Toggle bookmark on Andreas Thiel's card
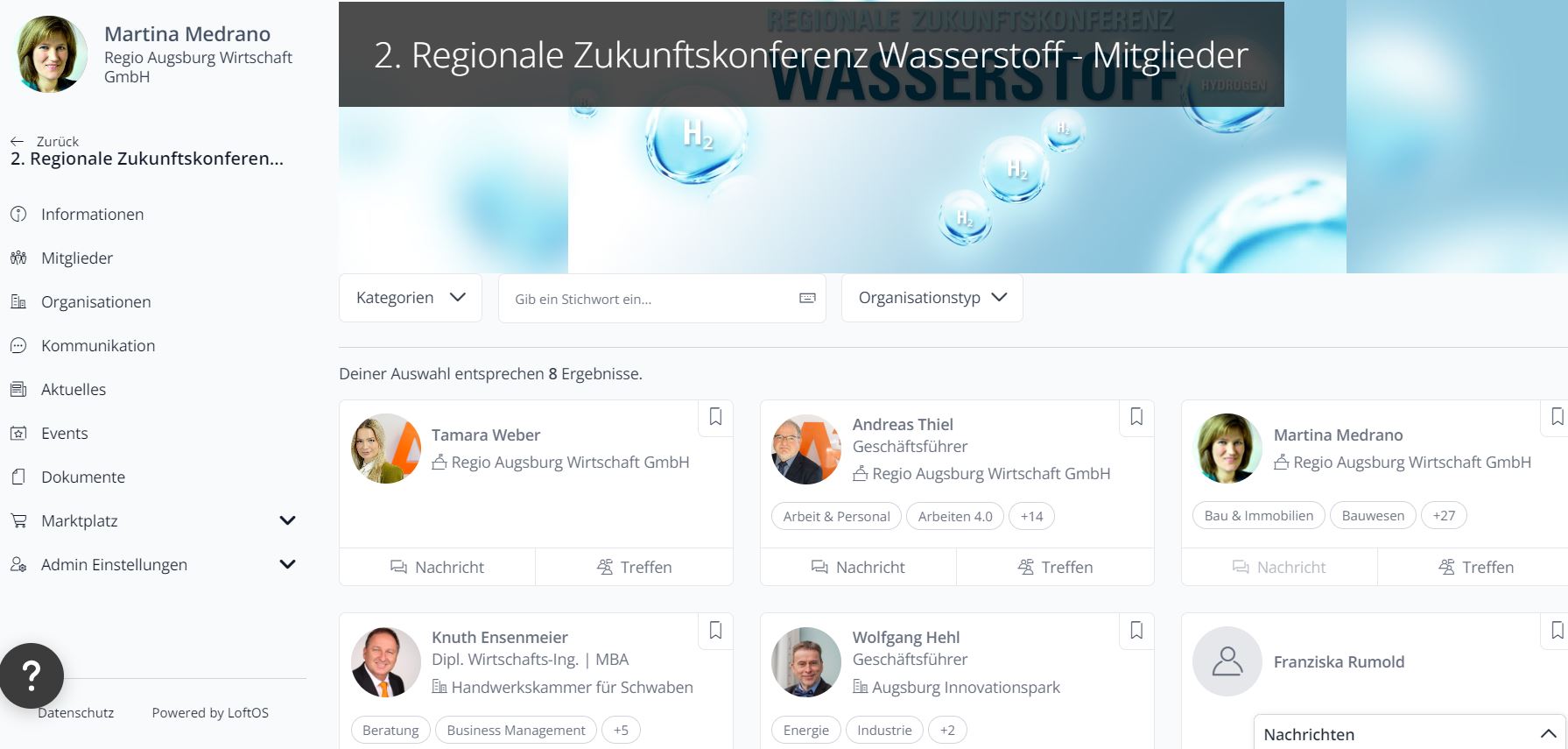1568x749 pixels. click(1136, 417)
